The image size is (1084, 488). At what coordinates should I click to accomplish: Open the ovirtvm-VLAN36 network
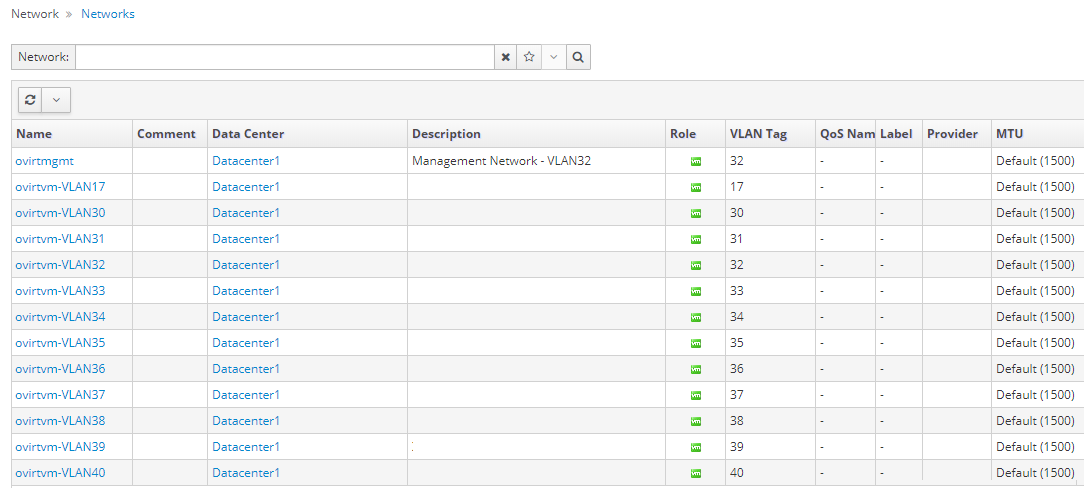(60, 368)
